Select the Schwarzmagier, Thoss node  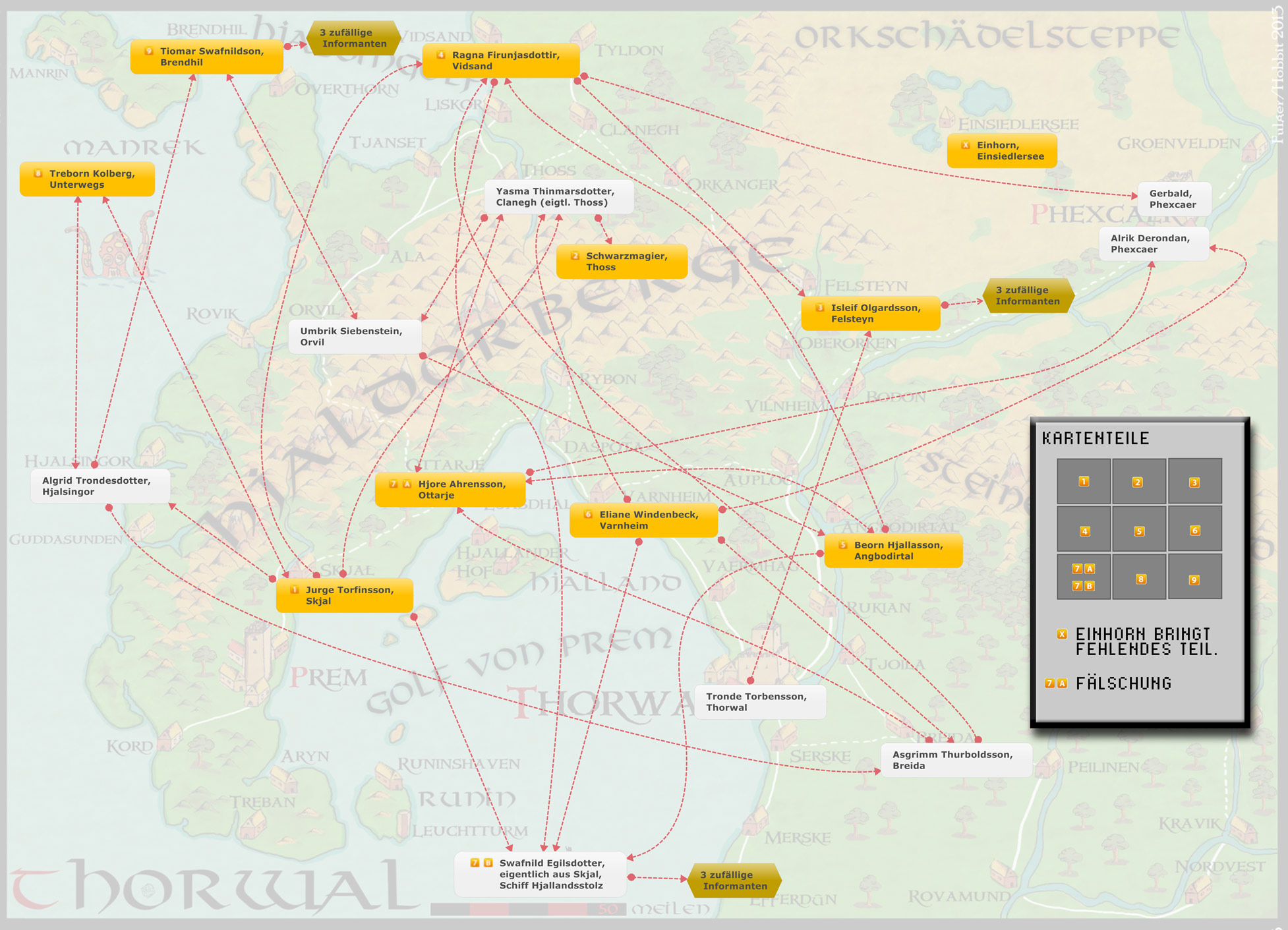pos(622,261)
